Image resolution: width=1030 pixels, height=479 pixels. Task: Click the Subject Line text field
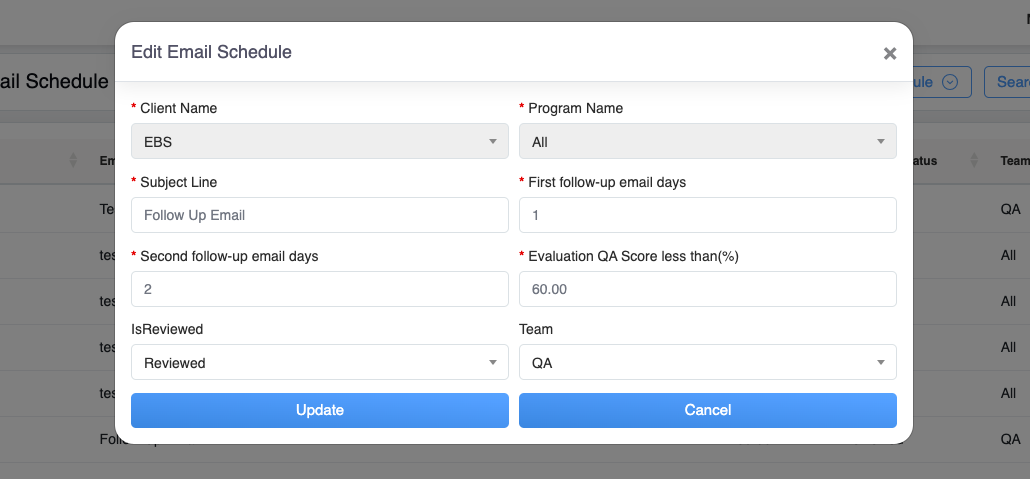(319, 215)
